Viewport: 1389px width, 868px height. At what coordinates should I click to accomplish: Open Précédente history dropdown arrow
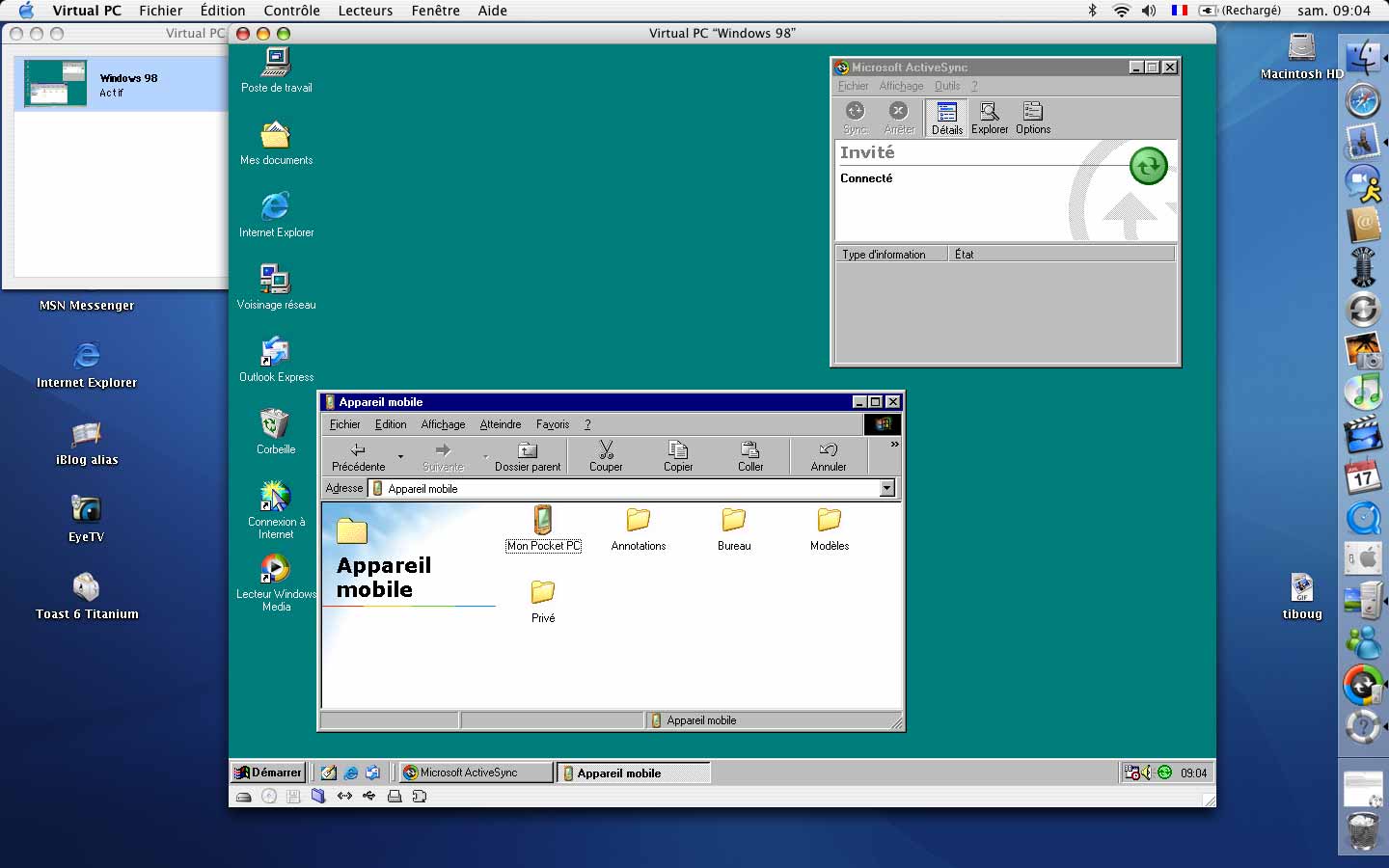point(400,456)
